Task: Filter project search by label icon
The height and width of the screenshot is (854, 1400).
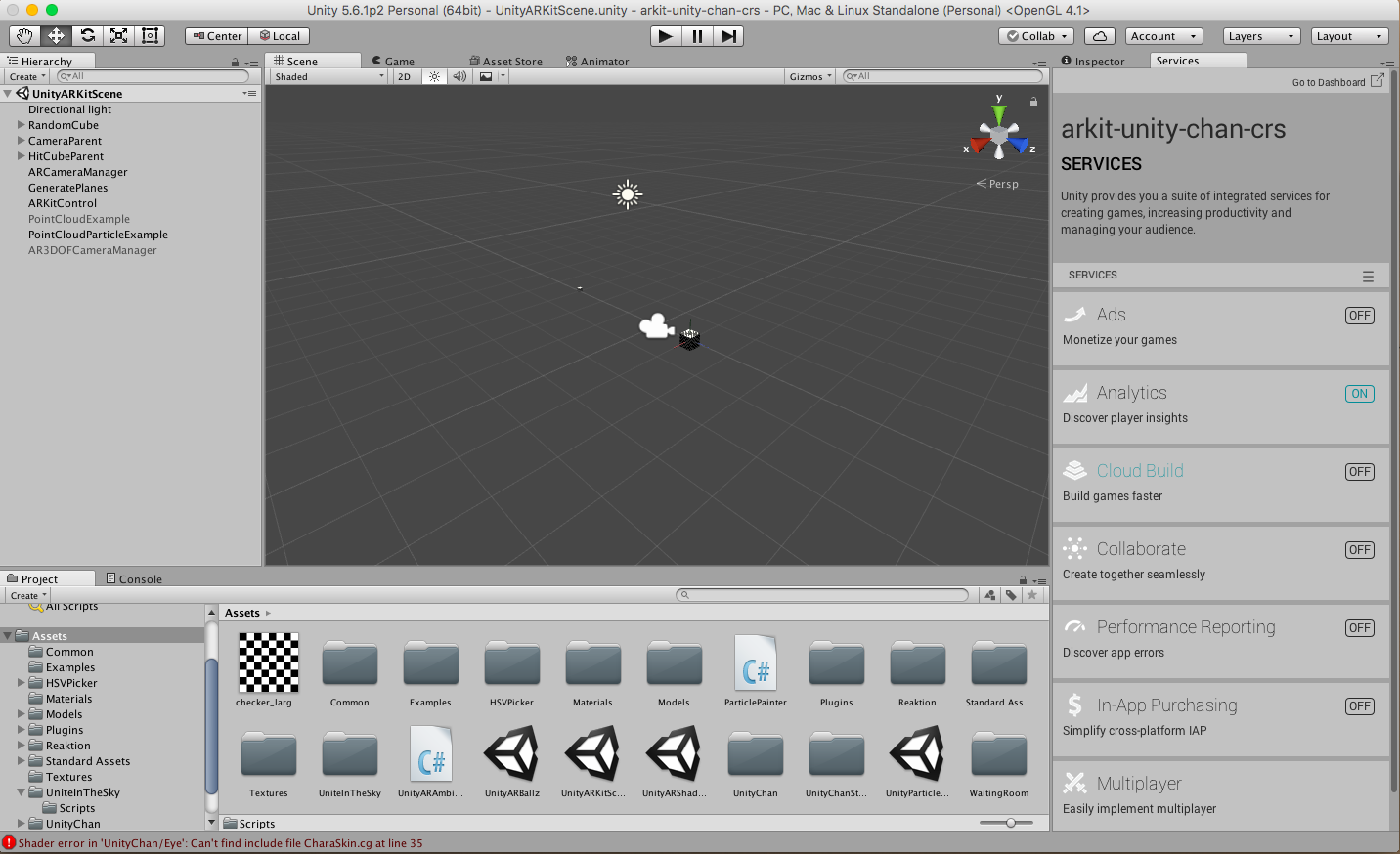Action: point(1011,594)
